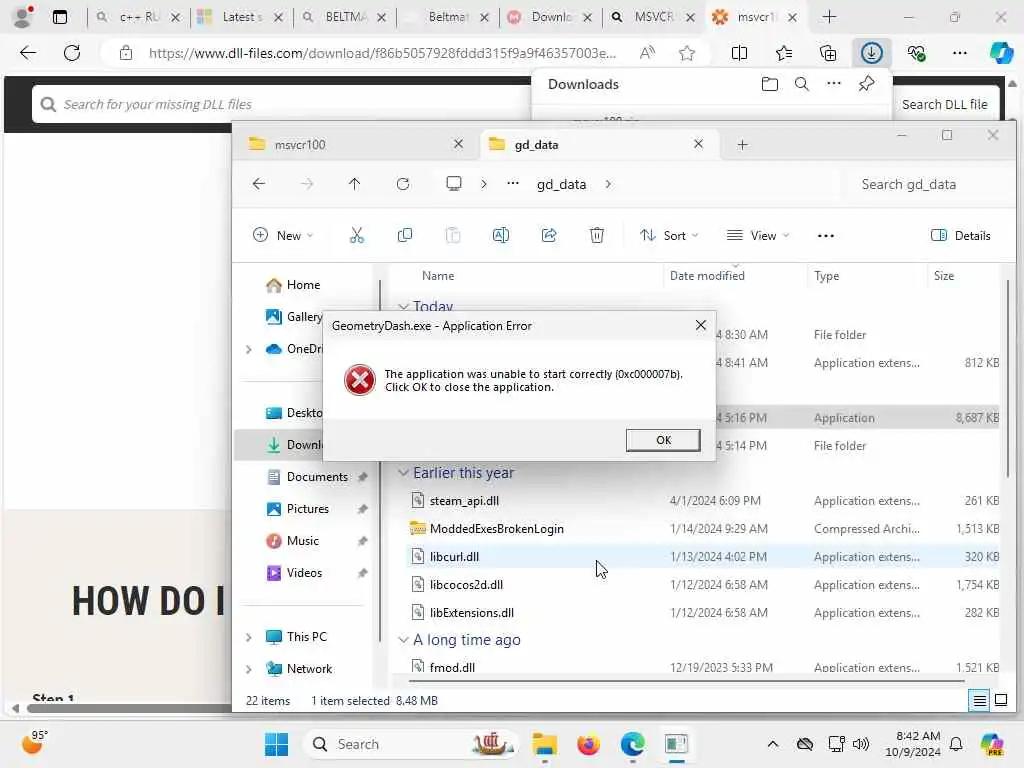Screen dimensions: 1024x768
Task: Open the Windows Start menu
Action: click(276, 744)
